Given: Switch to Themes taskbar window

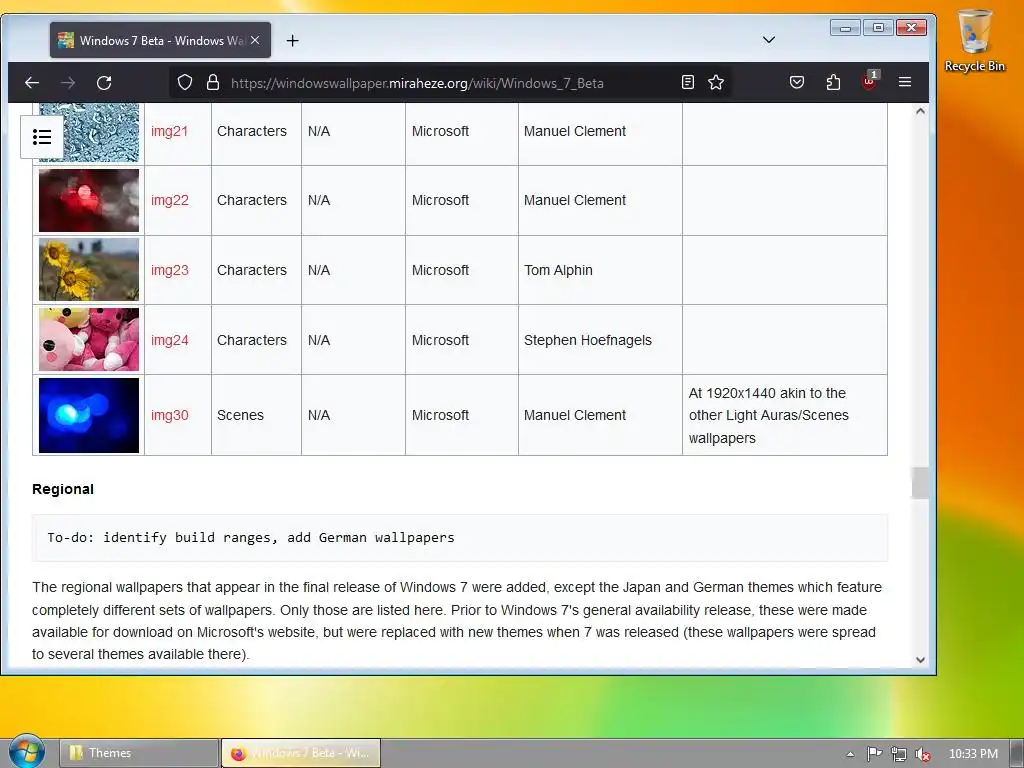Looking at the screenshot, I should point(139,753).
